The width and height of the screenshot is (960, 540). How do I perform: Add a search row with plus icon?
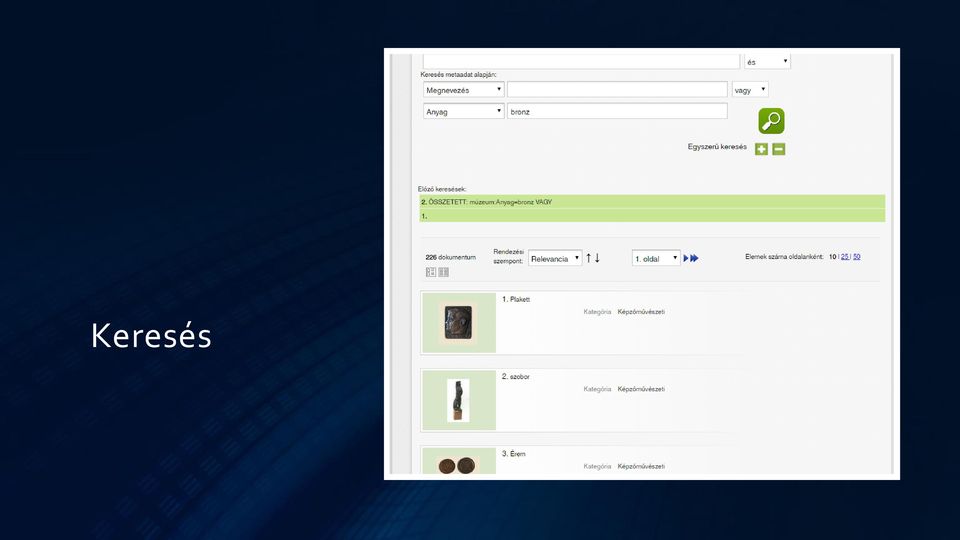[761, 149]
